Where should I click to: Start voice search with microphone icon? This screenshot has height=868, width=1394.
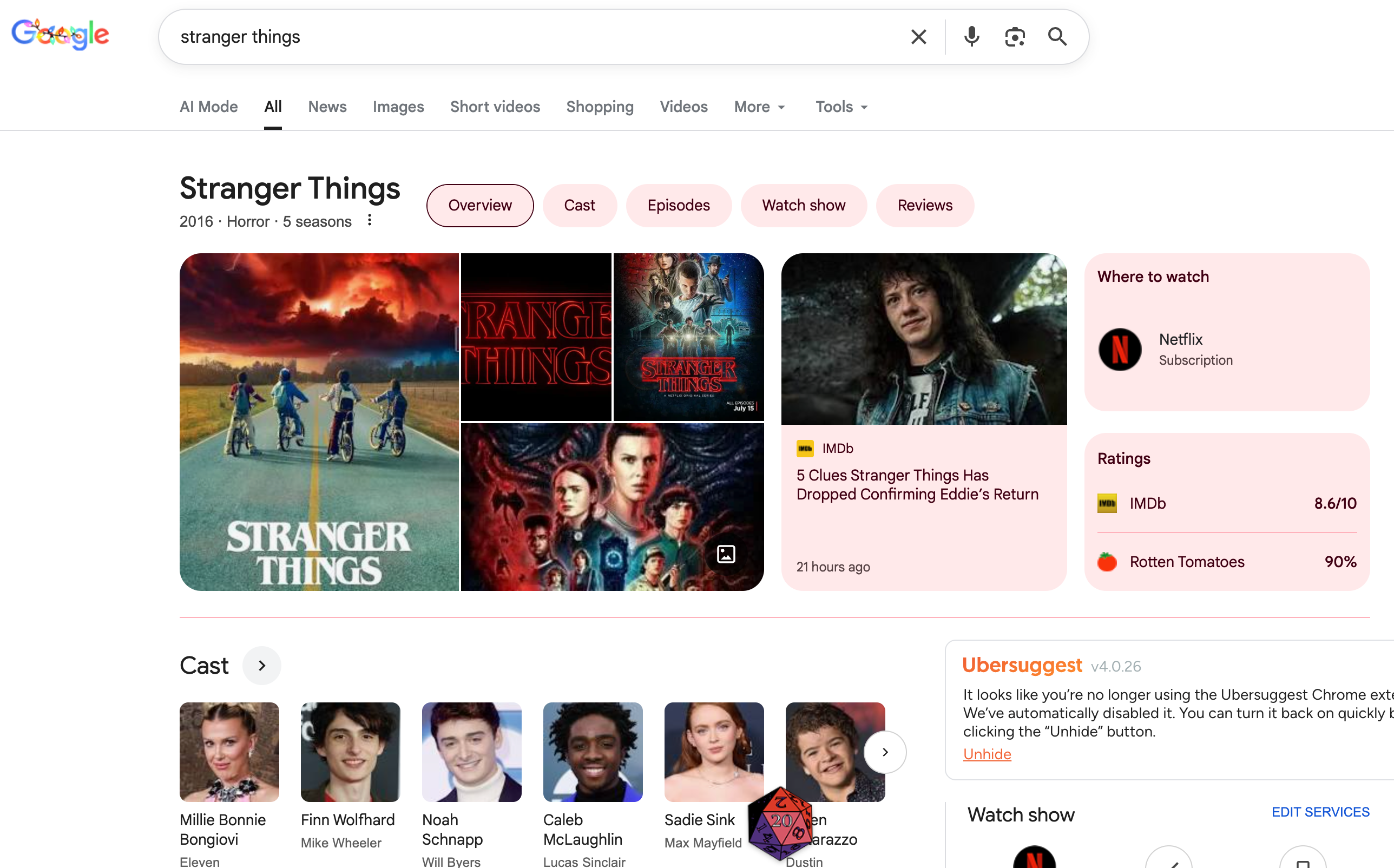pyautogui.click(x=971, y=37)
